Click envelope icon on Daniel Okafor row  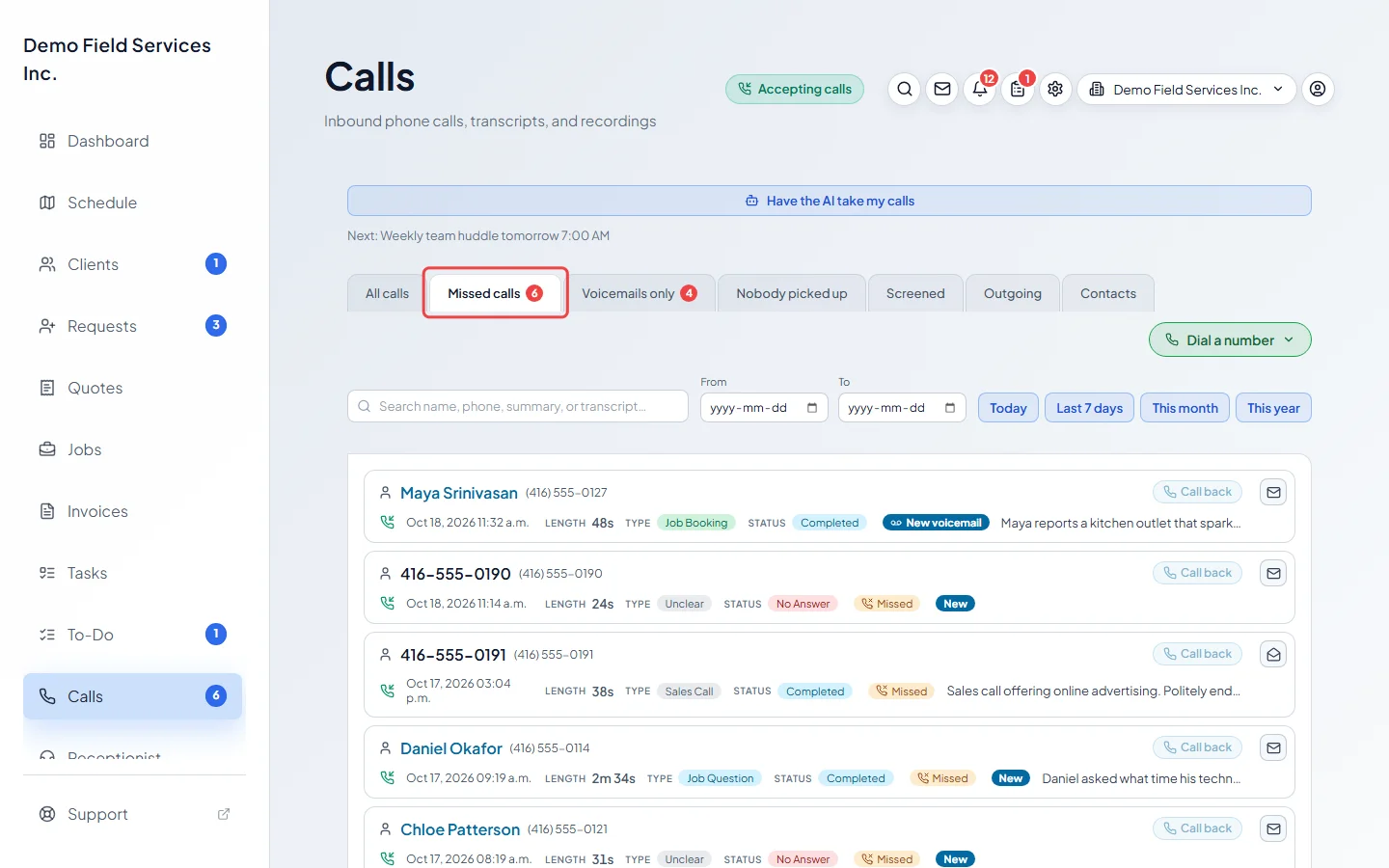tap(1273, 747)
